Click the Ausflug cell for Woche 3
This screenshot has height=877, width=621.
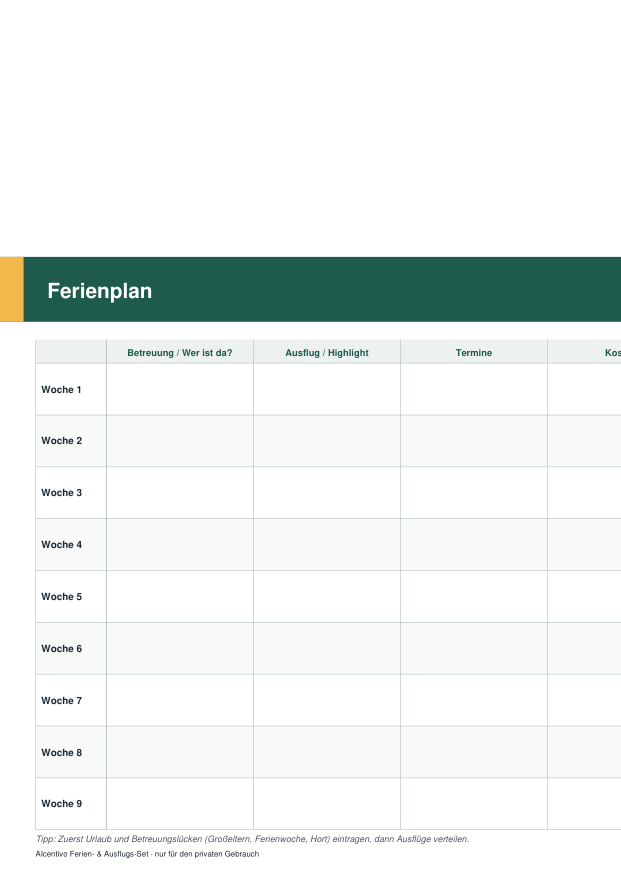pyautogui.click(x=327, y=493)
